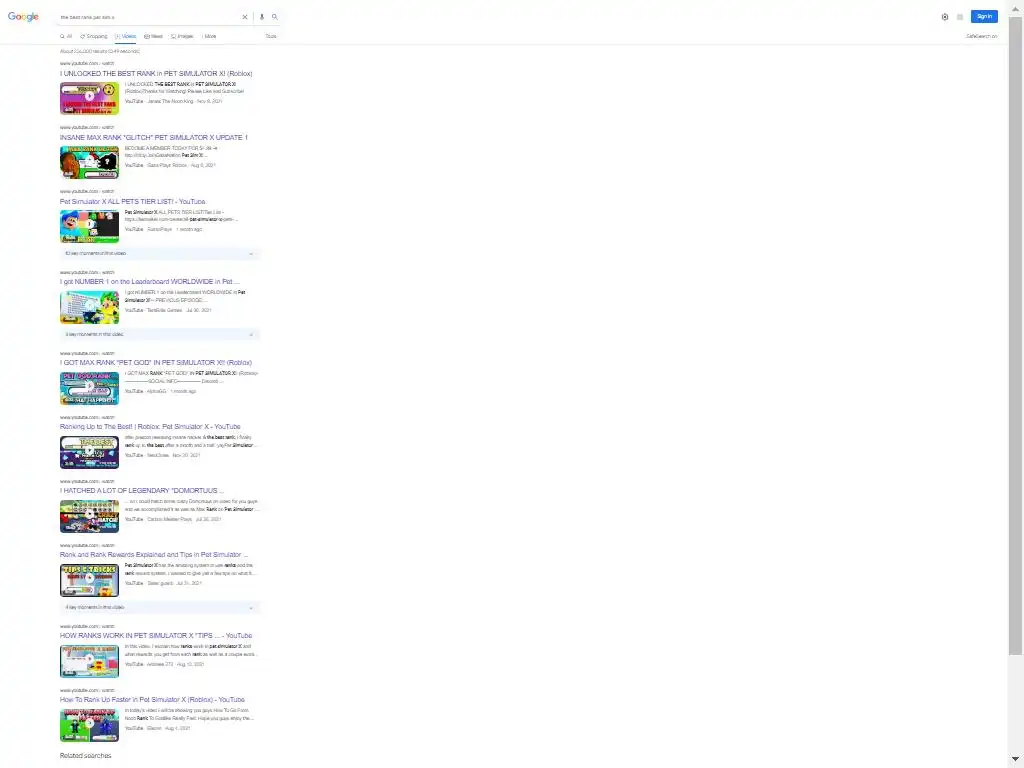Image resolution: width=1024 pixels, height=768 pixels.
Task: Open 'I got NUMBER 1 on the Leaderboard' result
Action: (150, 281)
